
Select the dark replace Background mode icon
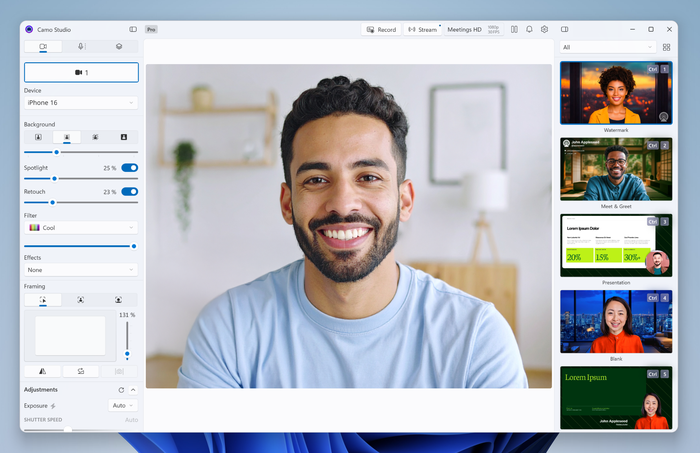point(124,137)
